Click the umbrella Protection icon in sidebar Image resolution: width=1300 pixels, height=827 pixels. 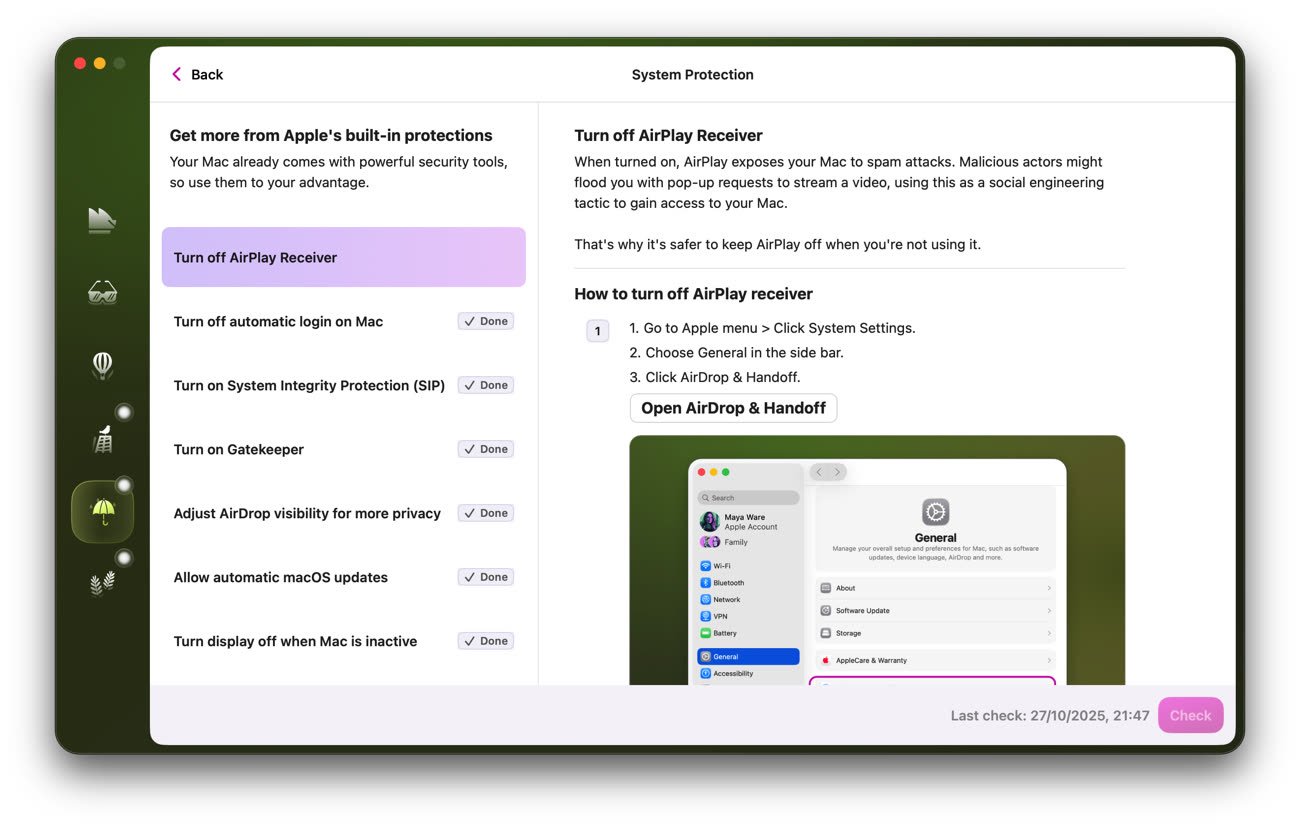102,512
